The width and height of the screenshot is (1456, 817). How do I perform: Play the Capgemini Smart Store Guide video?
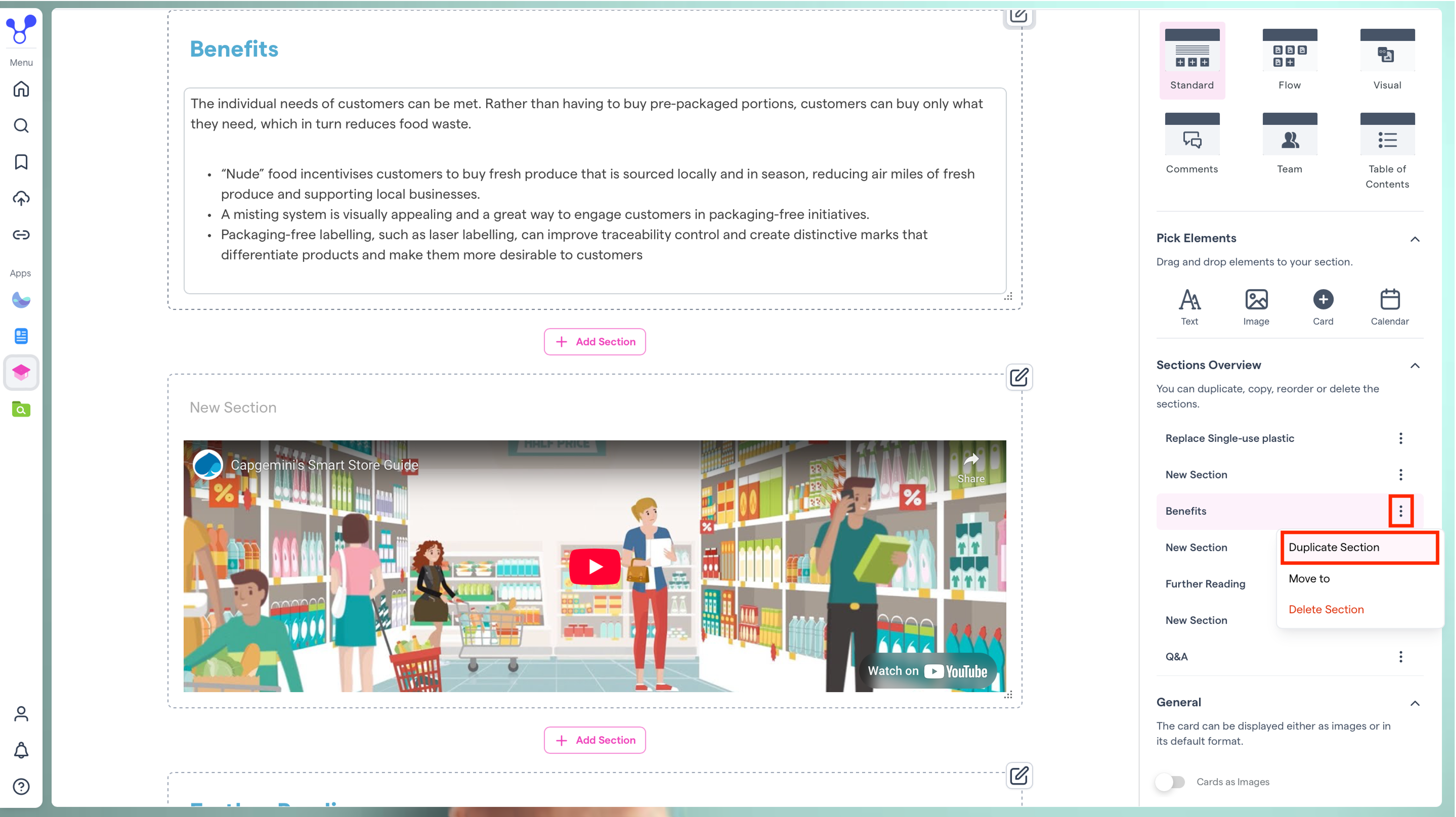(x=595, y=566)
